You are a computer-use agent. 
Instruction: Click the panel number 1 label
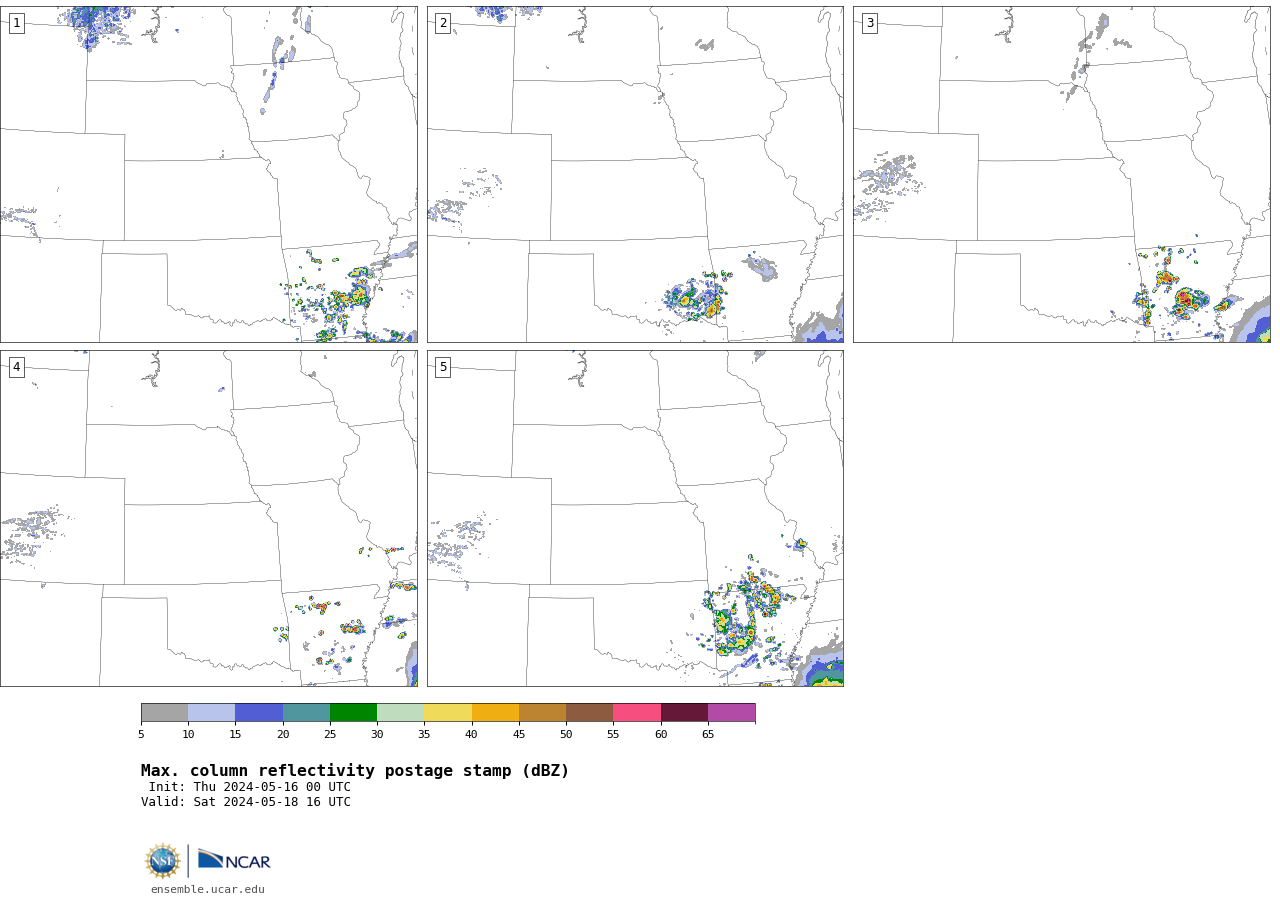(x=16, y=23)
